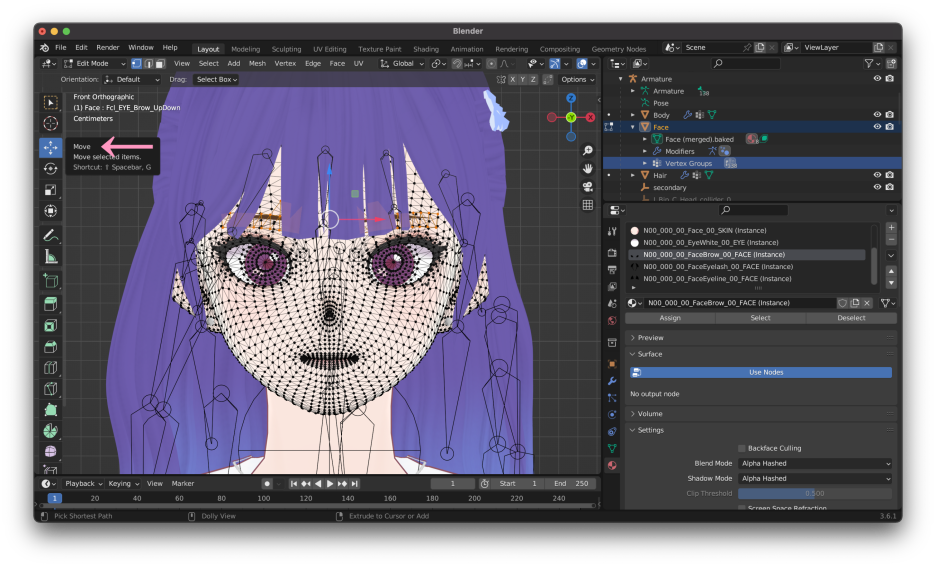Screen dimensions: 936x567
Task: Switch to the UV Editing workspace tab
Action: 330,50
